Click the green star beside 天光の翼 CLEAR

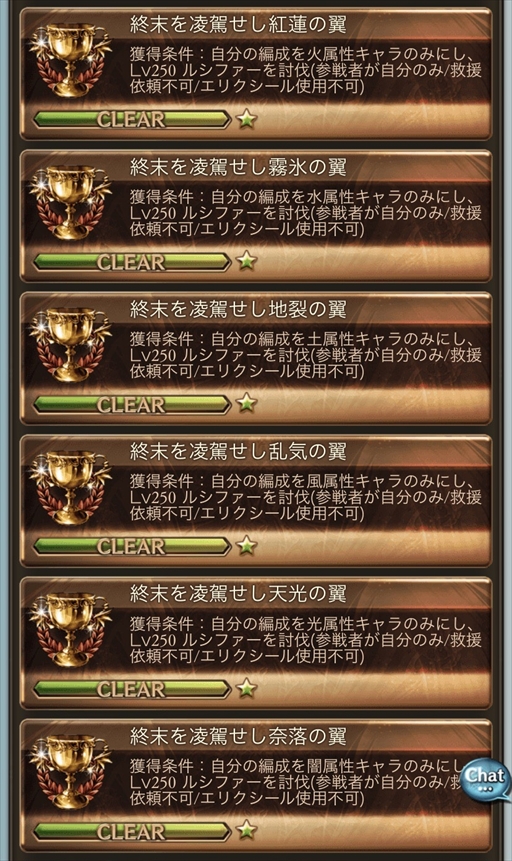coord(247,688)
